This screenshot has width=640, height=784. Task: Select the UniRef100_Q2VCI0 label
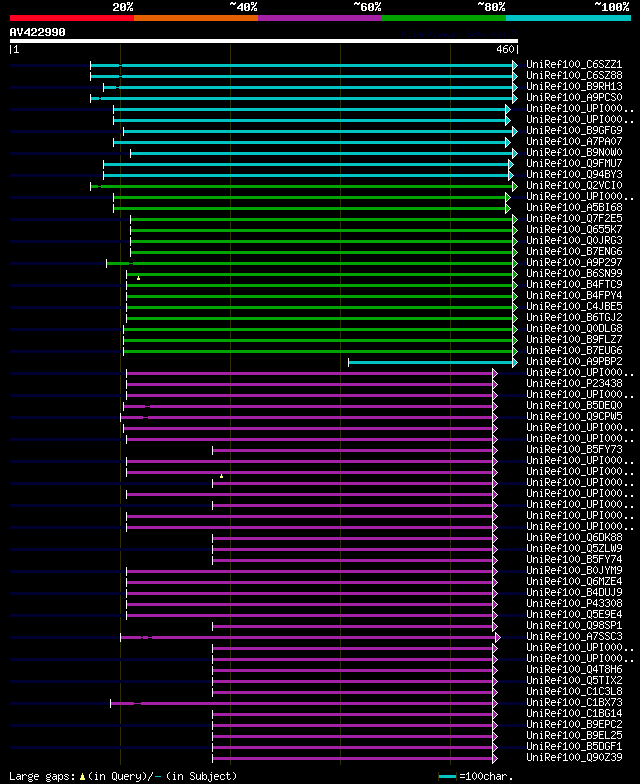[x=574, y=186]
